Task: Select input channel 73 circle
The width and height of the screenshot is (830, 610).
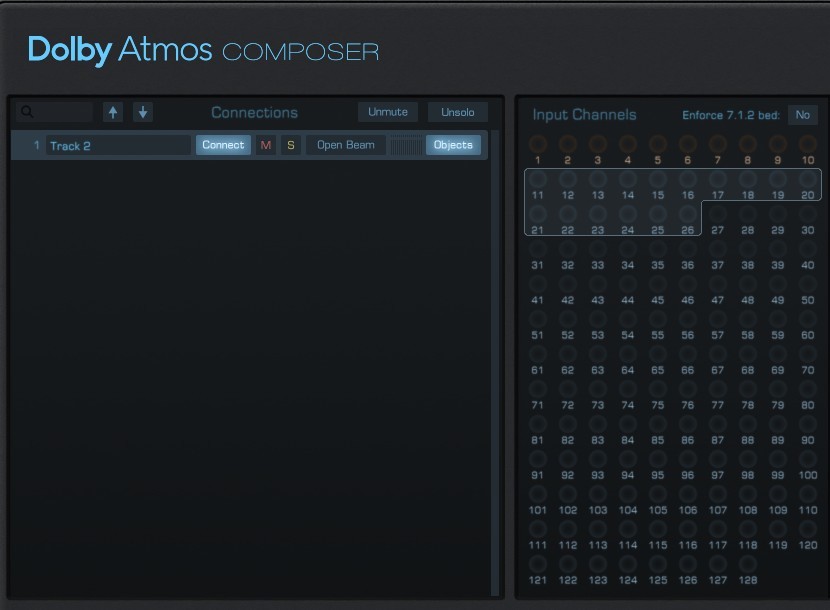Action: click(598, 389)
